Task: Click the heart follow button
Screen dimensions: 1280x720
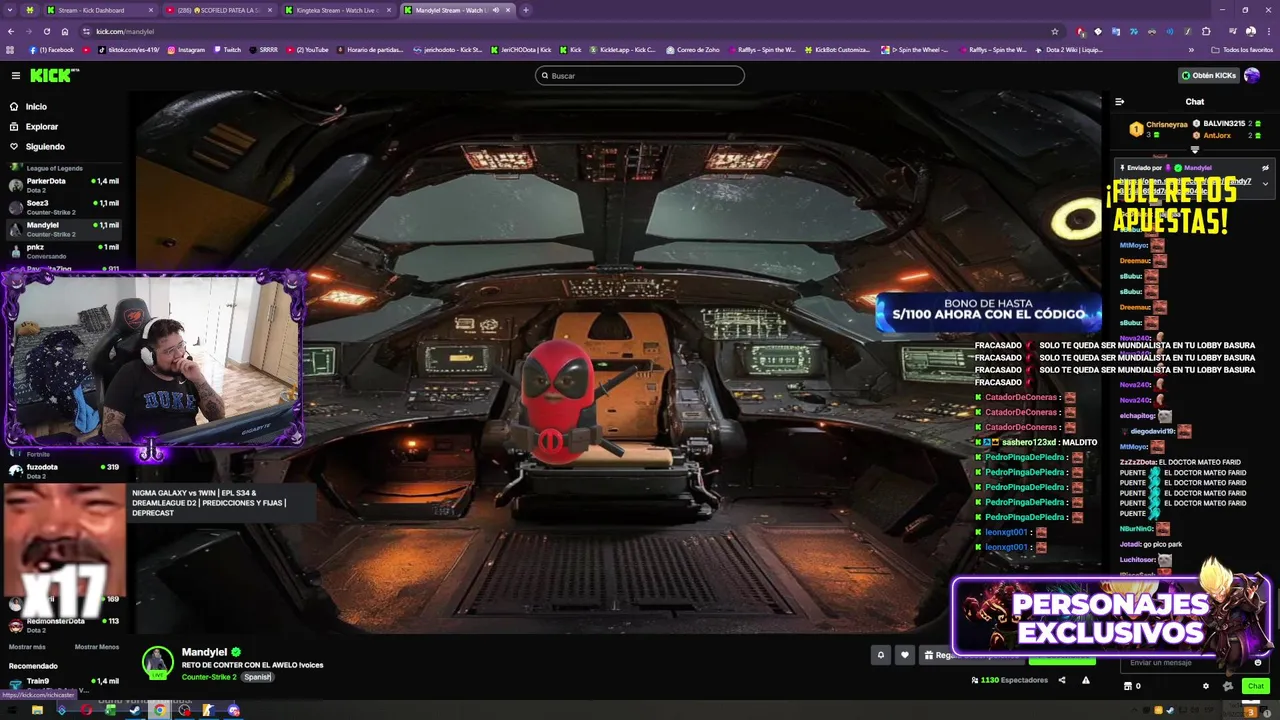Action: [x=905, y=655]
